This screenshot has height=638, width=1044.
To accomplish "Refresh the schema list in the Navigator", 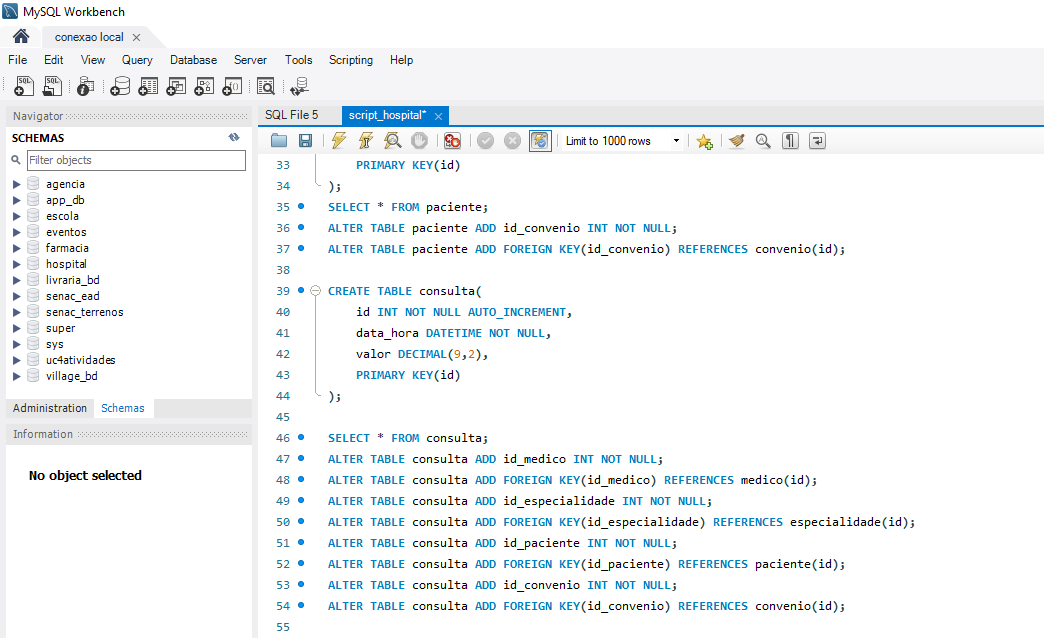I will click(x=233, y=137).
